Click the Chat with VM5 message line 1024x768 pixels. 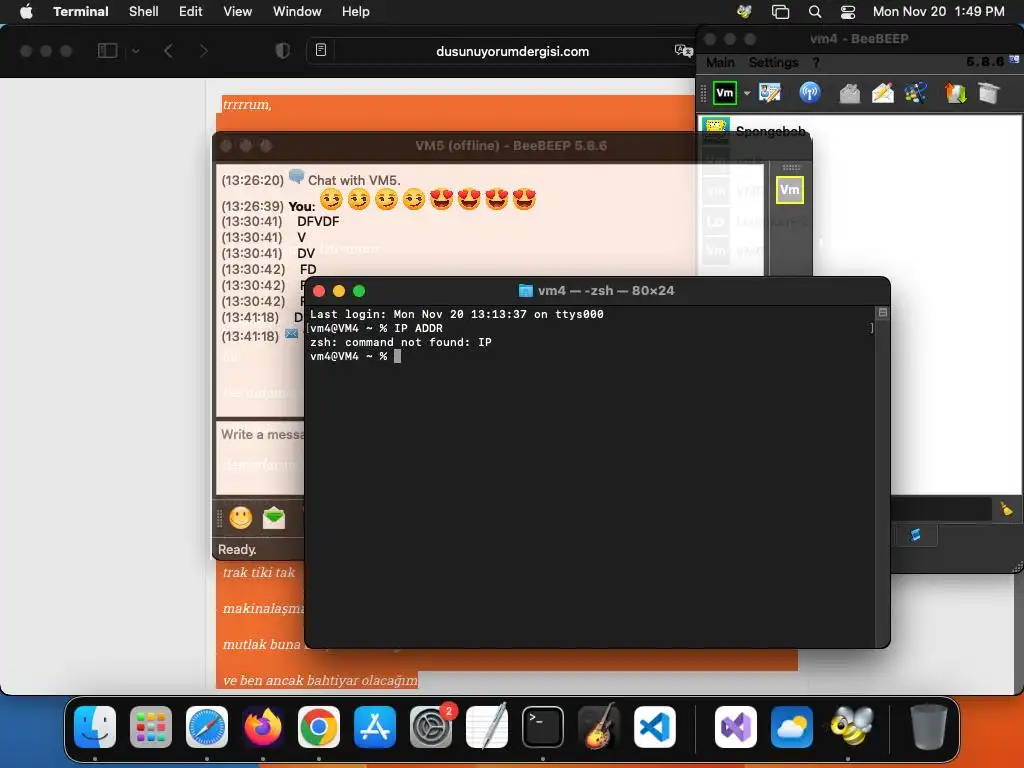coord(354,180)
